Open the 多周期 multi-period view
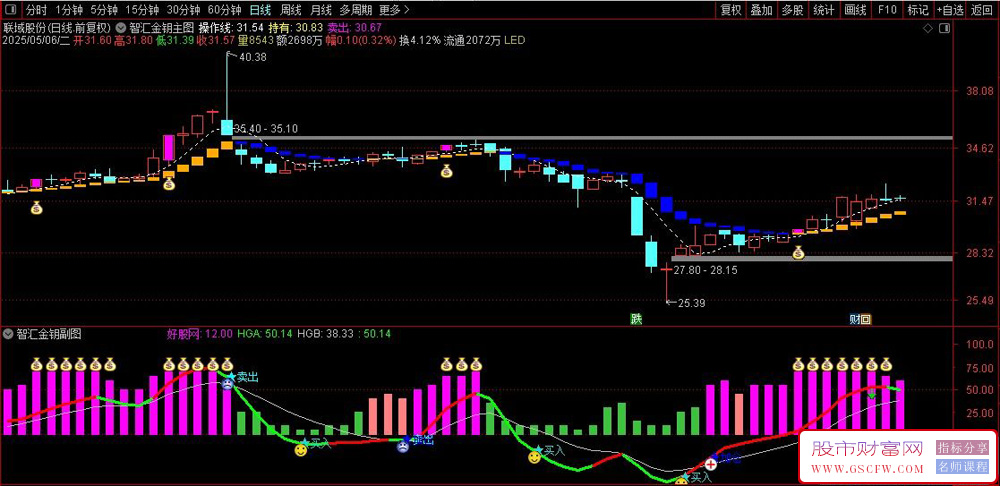The image size is (1000, 486). (x=355, y=10)
